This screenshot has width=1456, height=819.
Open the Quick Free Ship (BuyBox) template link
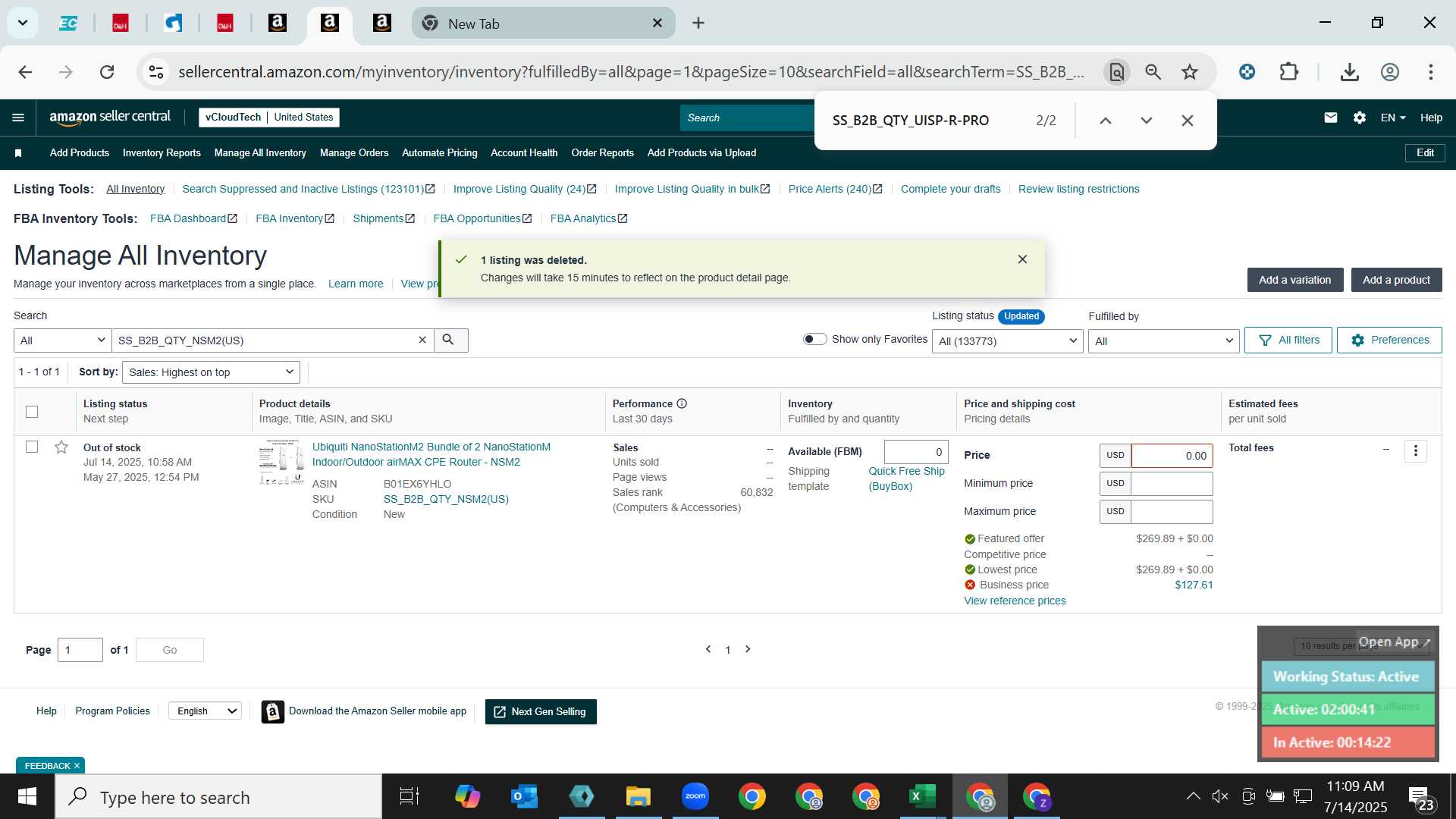906,479
